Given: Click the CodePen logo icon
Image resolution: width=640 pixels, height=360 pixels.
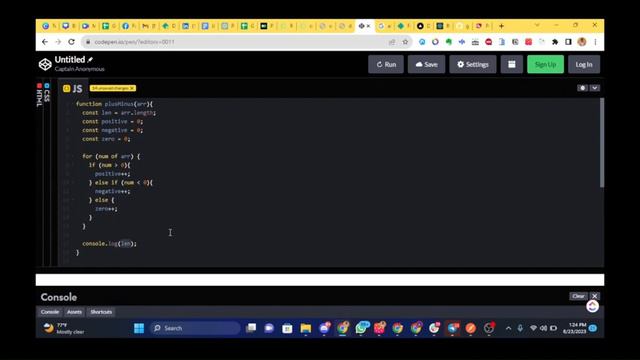Looking at the screenshot, I should (x=45, y=64).
